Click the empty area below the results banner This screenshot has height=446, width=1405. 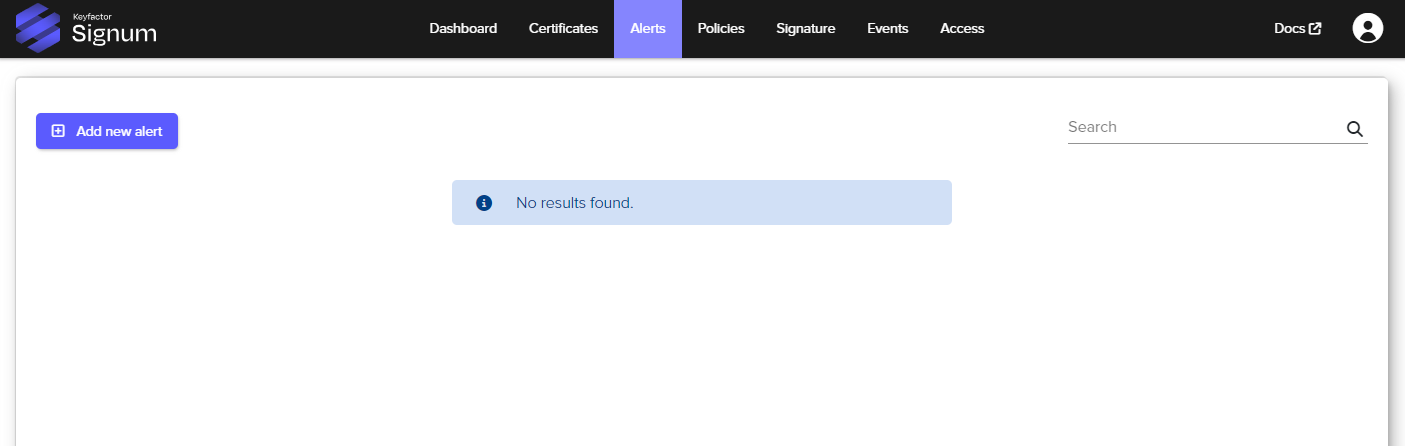click(x=701, y=330)
